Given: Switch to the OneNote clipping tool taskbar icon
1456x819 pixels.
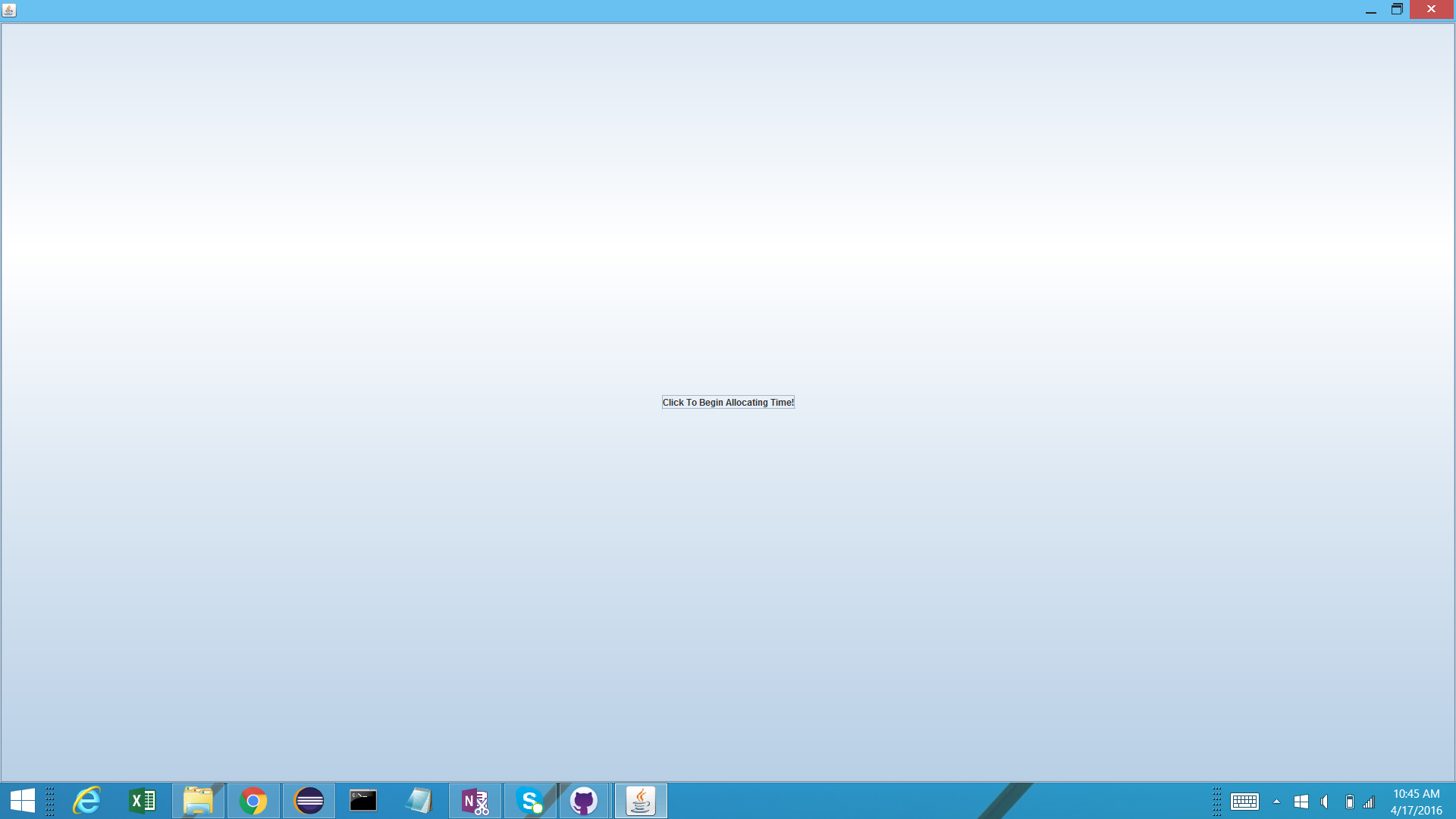Looking at the screenshot, I should tap(475, 801).
